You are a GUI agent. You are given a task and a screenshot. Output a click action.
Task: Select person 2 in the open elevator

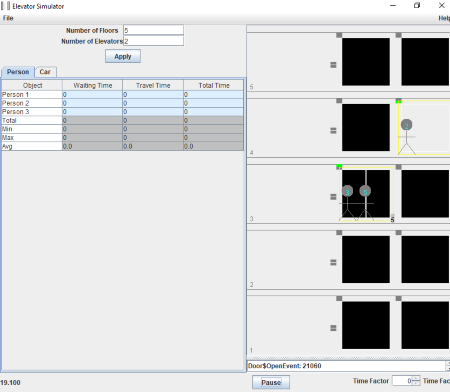click(x=407, y=137)
